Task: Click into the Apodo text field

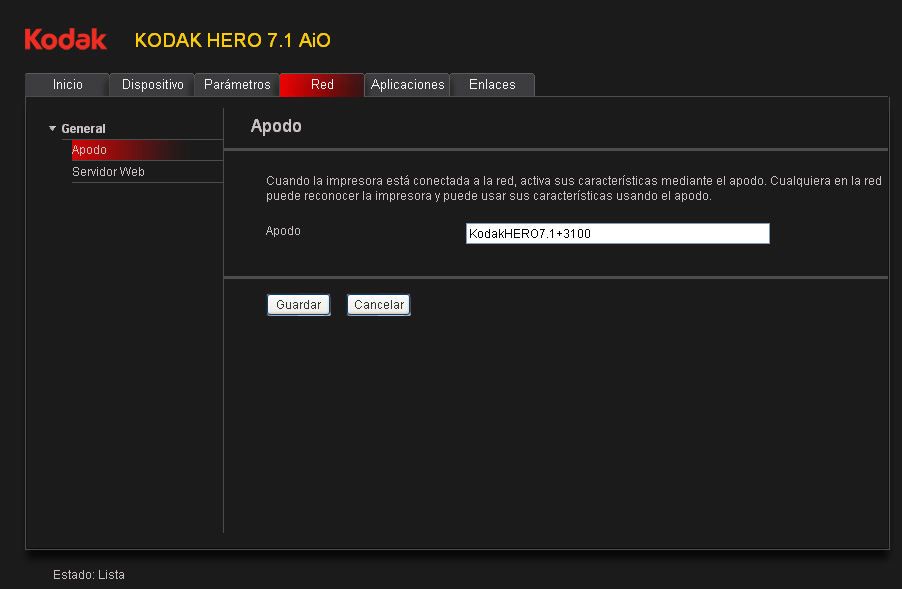Action: pyautogui.click(x=618, y=234)
